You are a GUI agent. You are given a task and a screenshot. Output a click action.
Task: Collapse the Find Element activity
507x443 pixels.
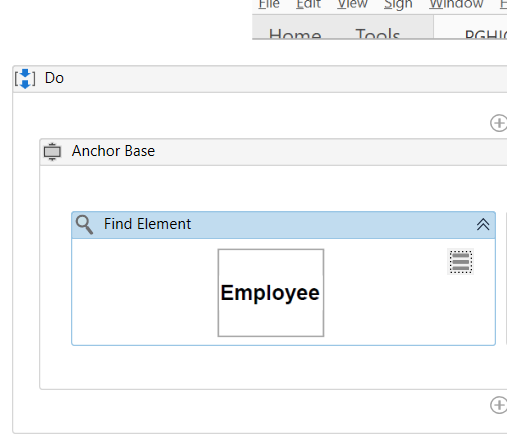(x=483, y=224)
